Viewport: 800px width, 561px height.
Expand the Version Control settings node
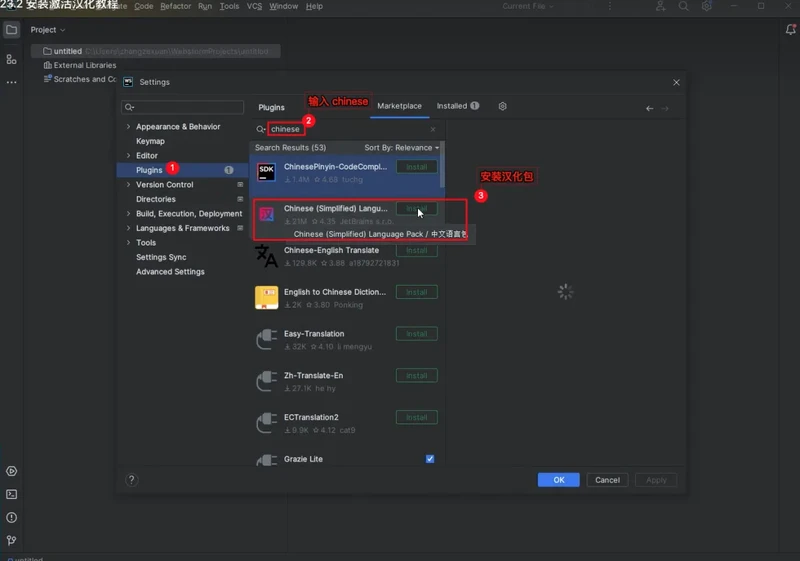coord(128,185)
